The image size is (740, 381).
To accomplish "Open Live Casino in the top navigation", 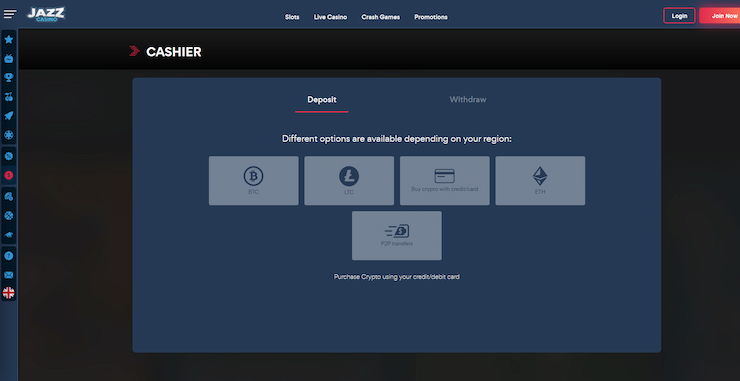I will click(330, 17).
